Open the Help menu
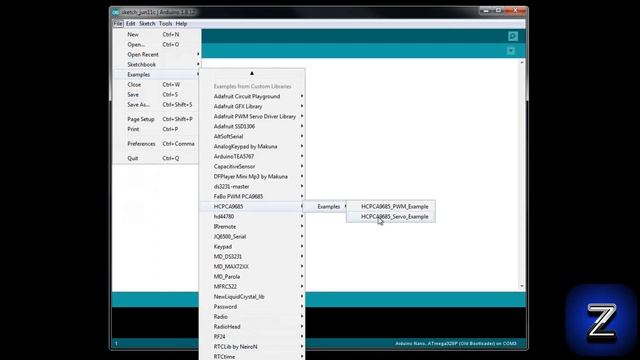 [181, 24]
